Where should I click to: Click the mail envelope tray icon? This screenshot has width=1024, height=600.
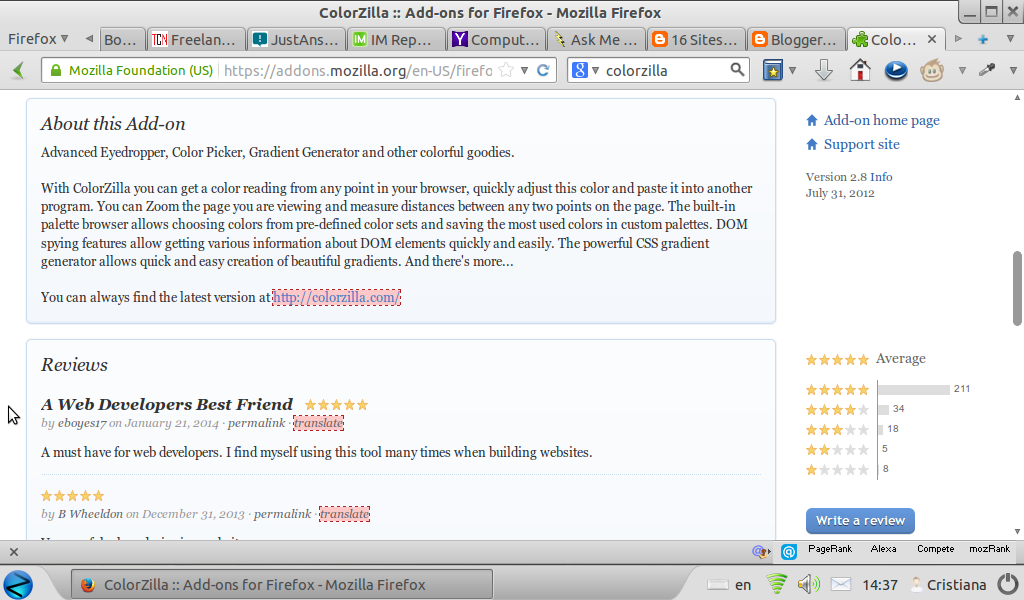coord(841,584)
